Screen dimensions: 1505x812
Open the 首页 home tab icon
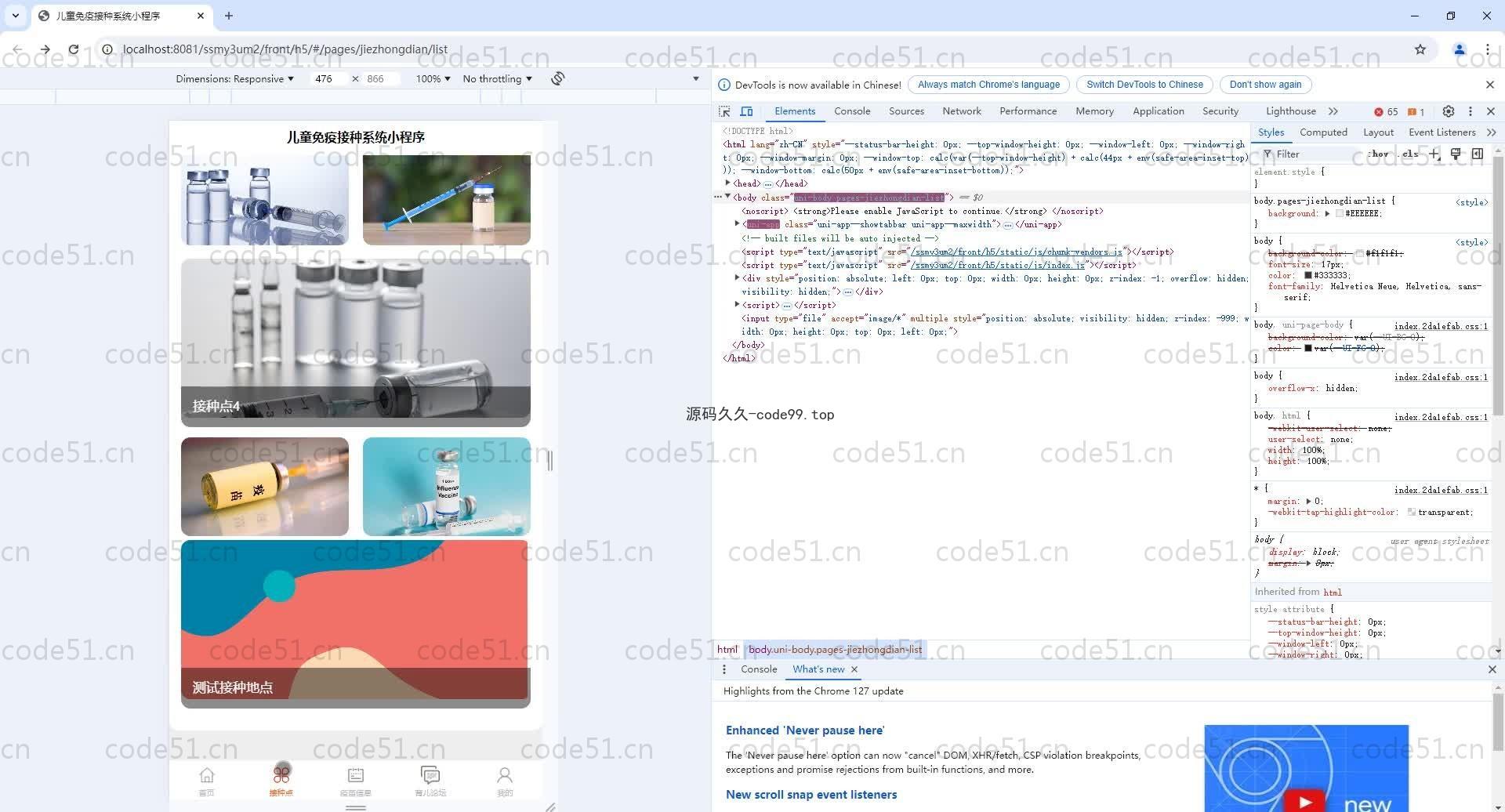[x=207, y=775]
